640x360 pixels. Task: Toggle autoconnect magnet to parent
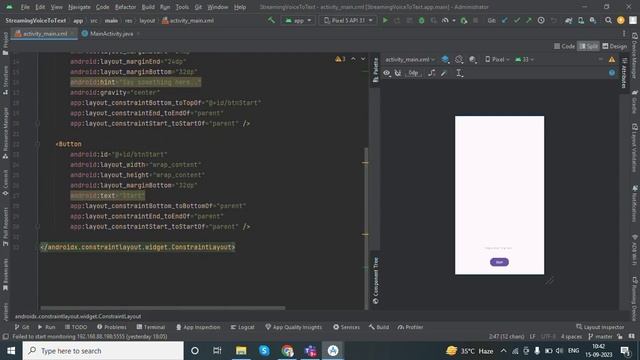[x=398, y=73]
